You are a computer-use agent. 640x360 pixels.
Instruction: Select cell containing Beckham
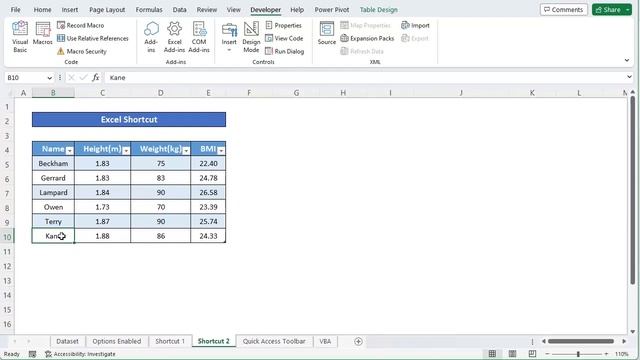(x=53, y=164)
